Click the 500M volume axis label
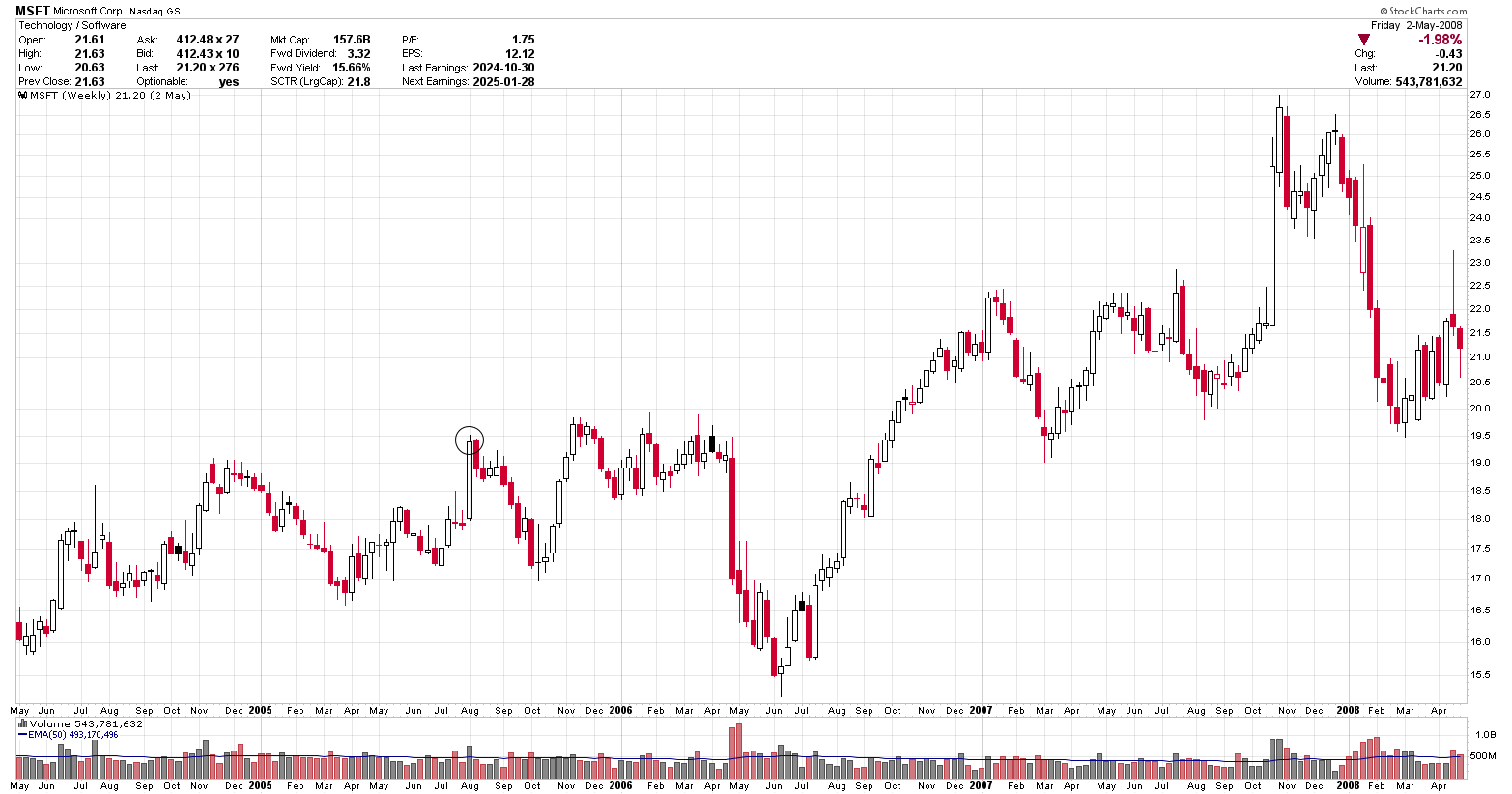 pos(1484,755)
